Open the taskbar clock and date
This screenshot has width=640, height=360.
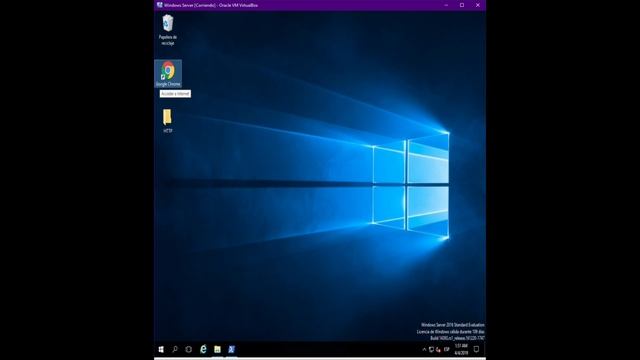[461, 349]
